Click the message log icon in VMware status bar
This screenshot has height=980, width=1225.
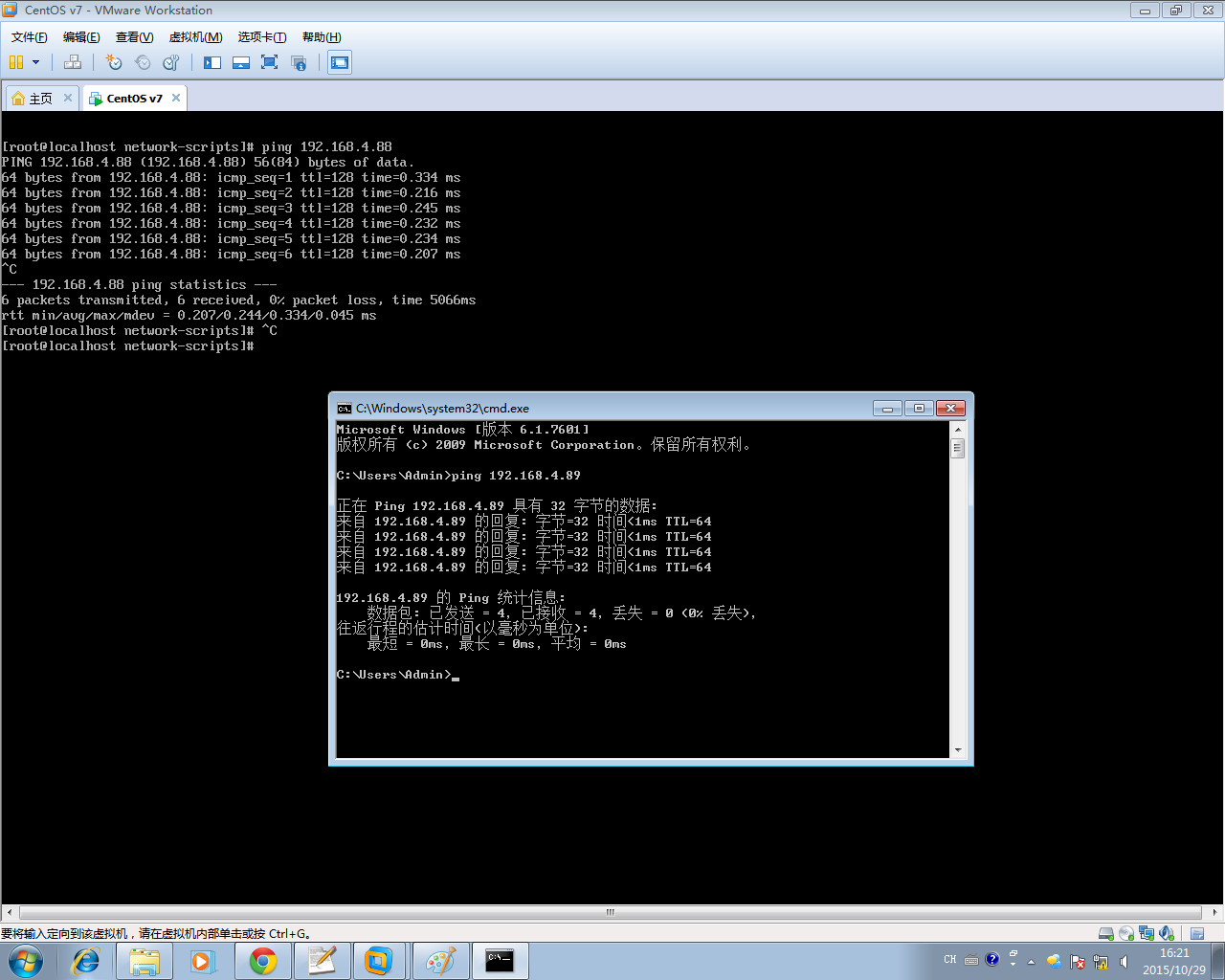1197,934
